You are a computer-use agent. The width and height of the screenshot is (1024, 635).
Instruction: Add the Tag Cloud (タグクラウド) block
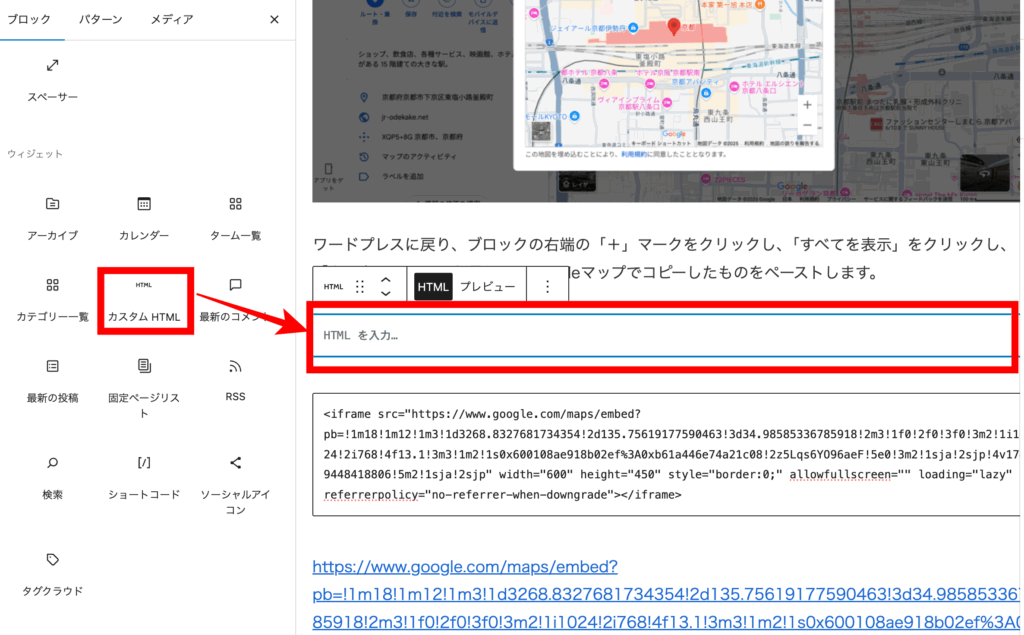pos(53,573)
